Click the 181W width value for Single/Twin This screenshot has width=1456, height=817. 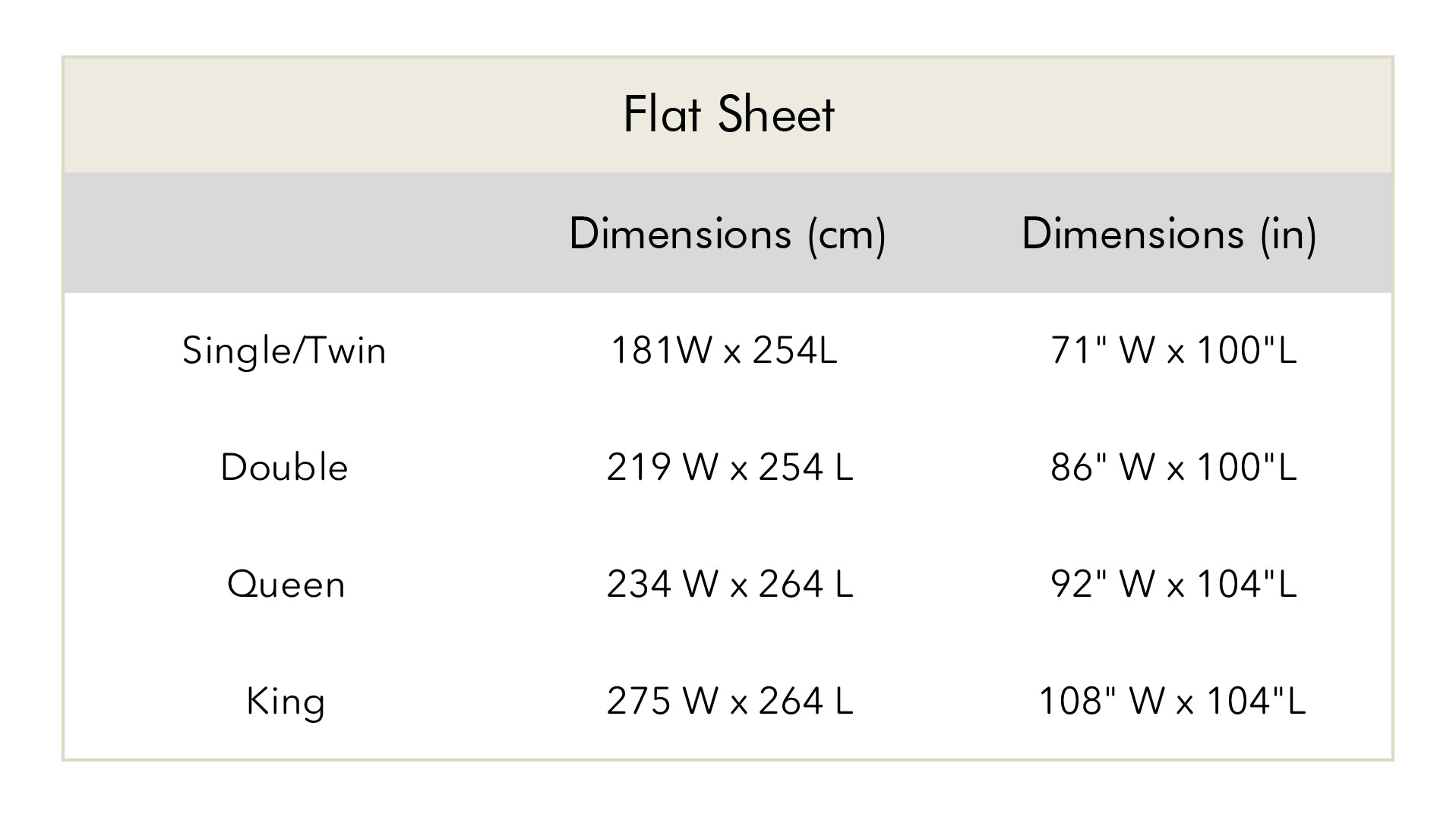click(x=661, y=351)
